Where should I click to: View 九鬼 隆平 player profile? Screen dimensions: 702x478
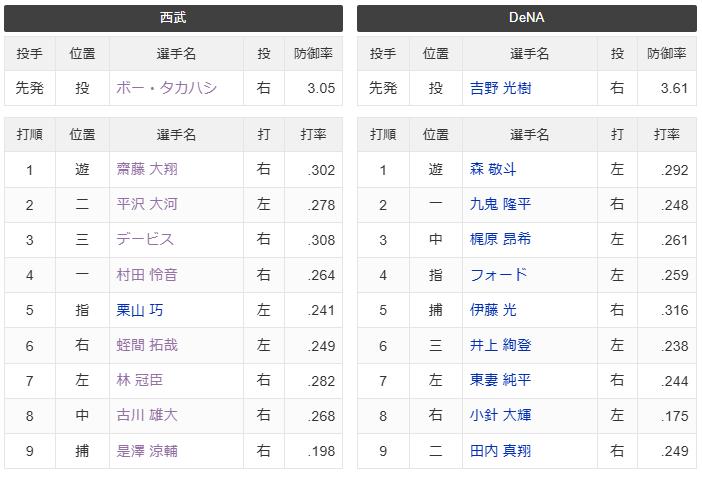point(500,205)
